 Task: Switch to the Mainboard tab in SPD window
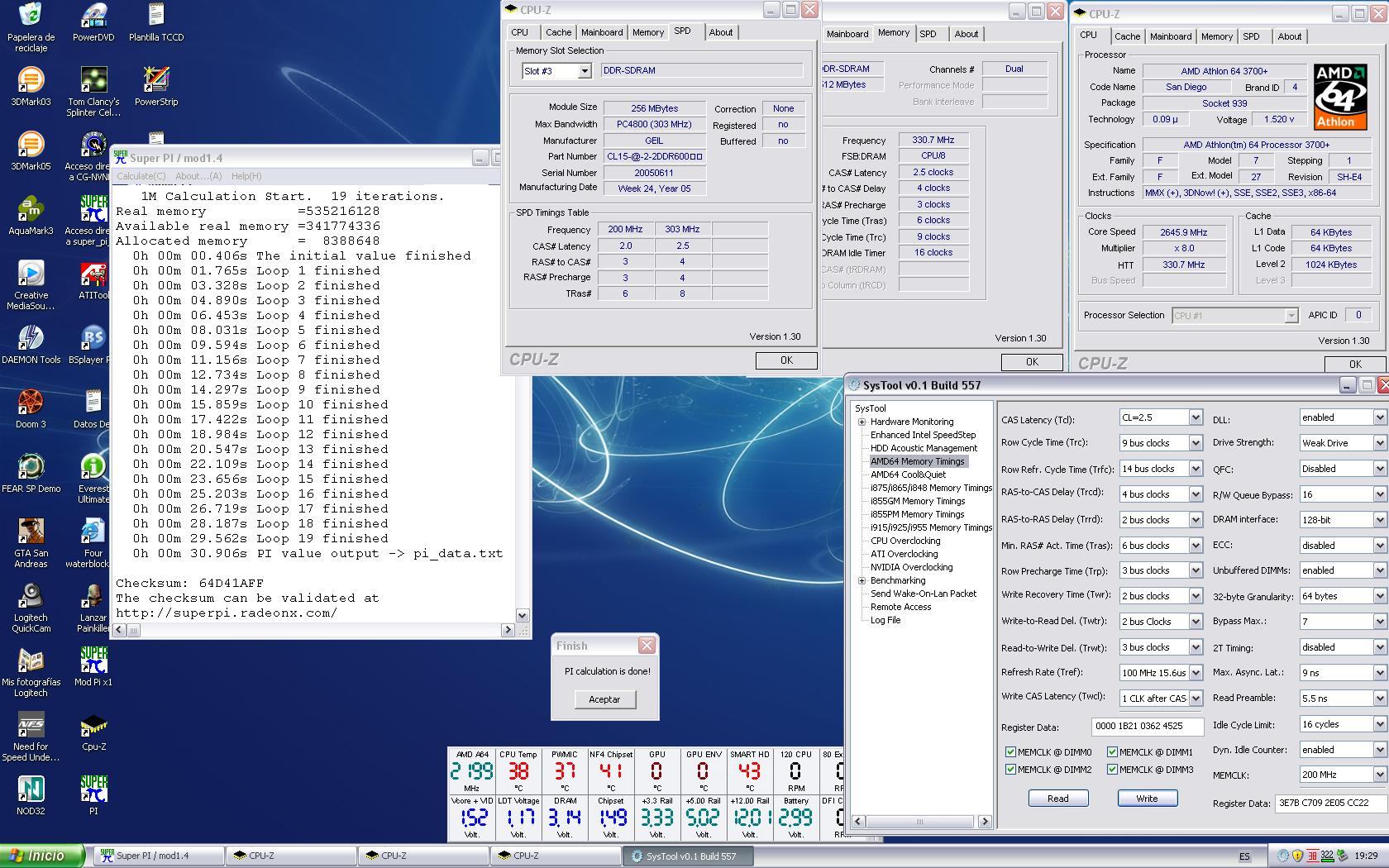click(x=601, y=32)
